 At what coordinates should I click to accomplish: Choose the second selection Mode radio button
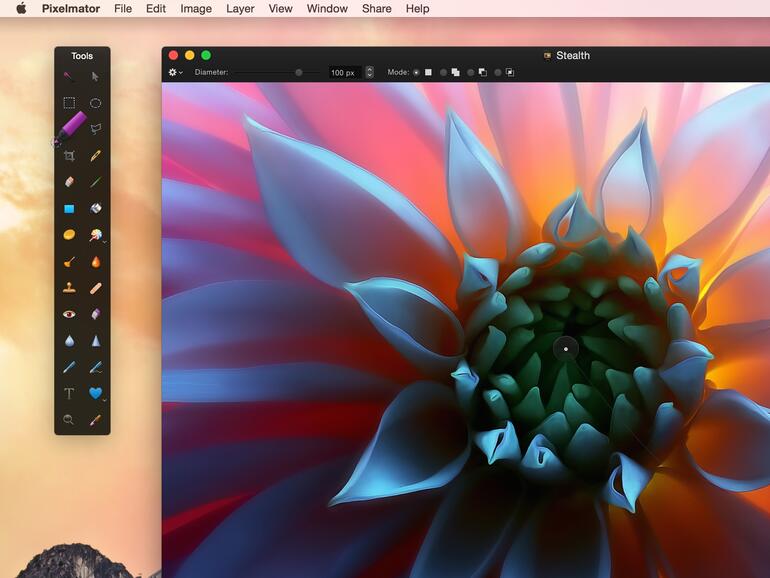pos(443,72)
